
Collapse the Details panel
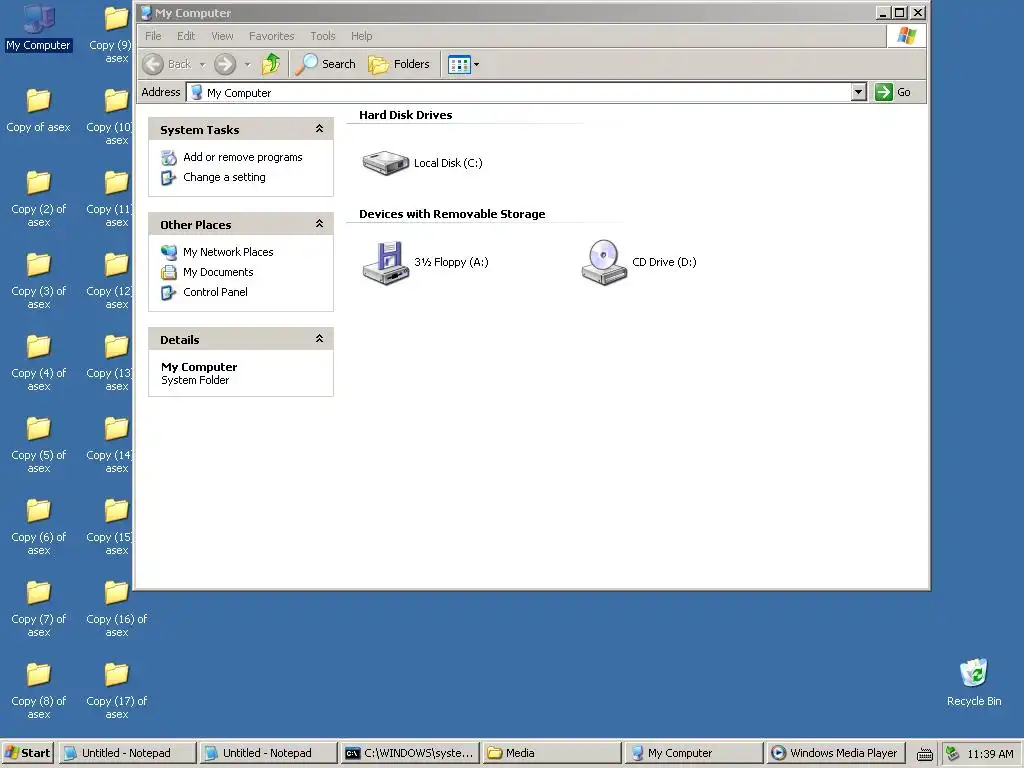click(319, 338)
